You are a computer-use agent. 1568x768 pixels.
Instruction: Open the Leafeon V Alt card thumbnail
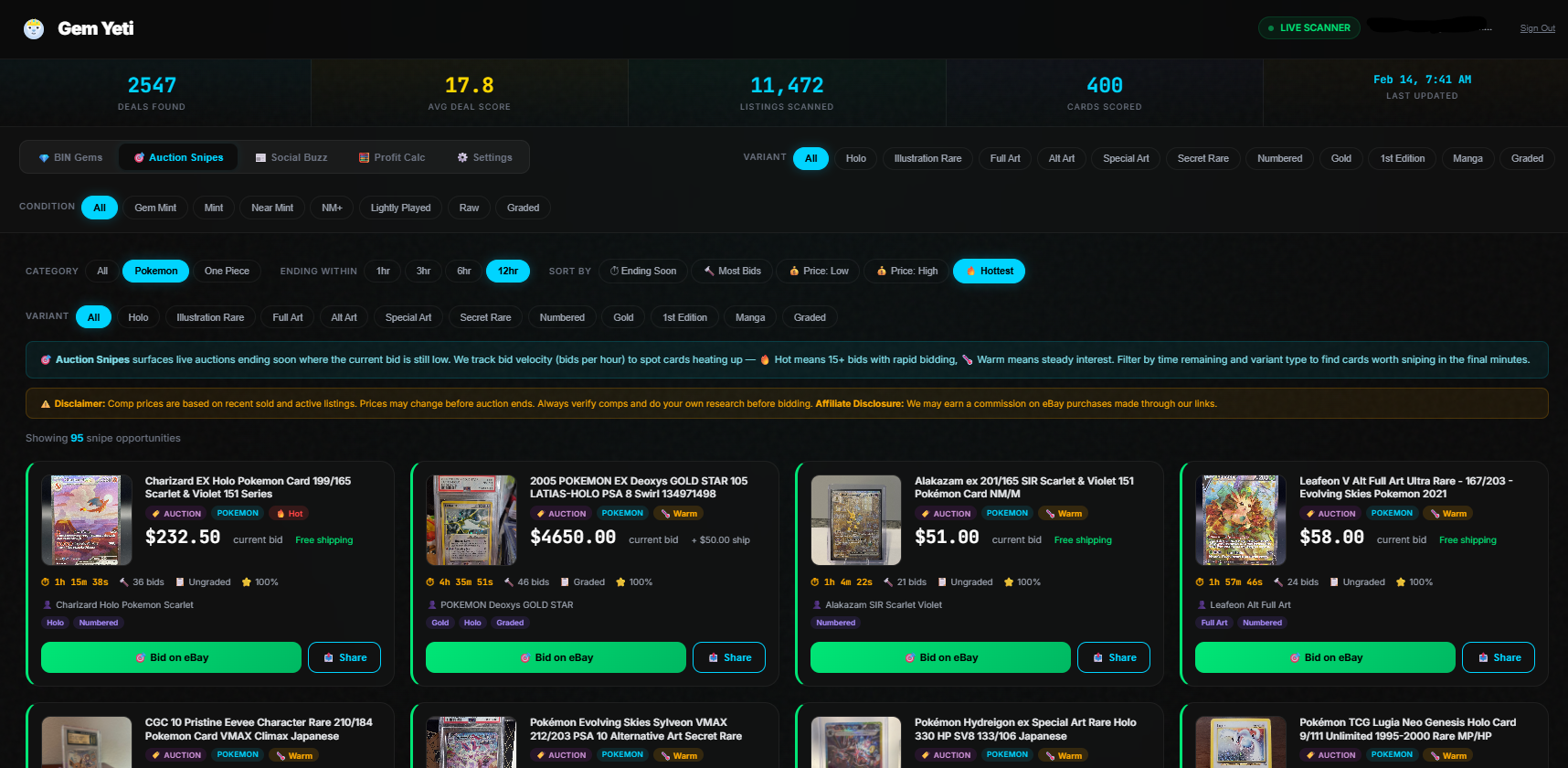click(1241, 519)
